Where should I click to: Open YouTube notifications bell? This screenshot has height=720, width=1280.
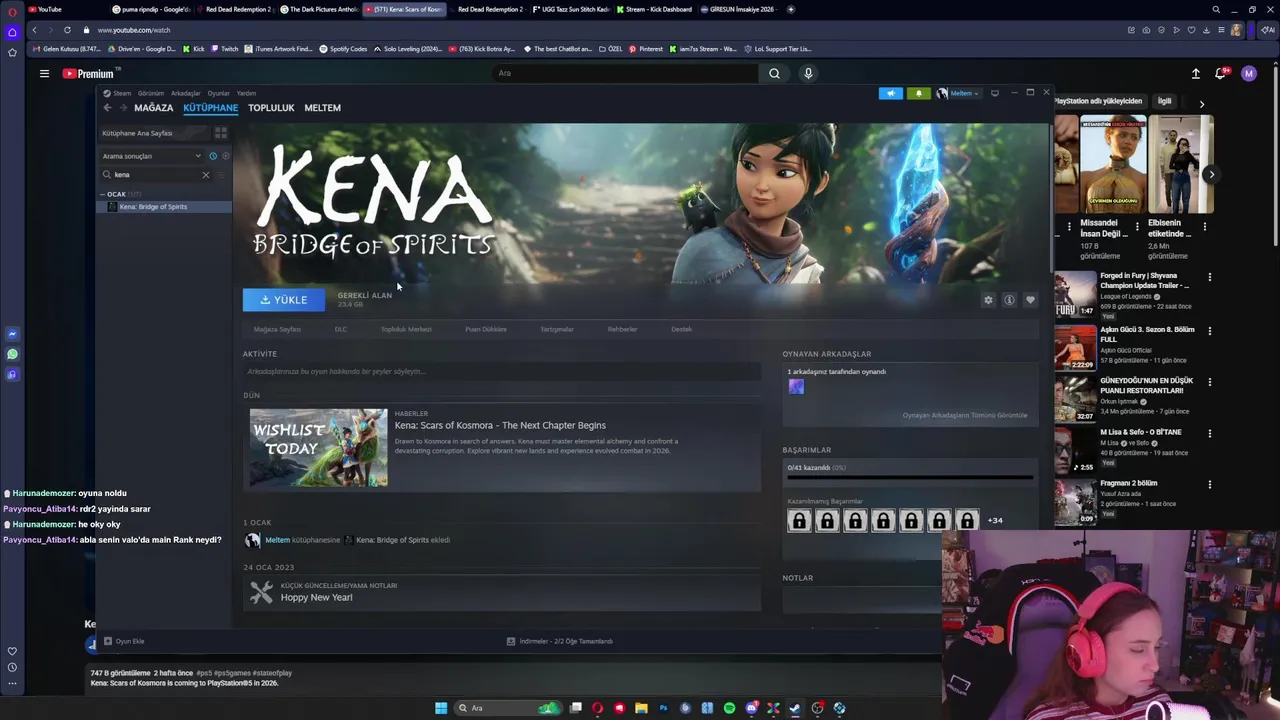[1221, 73]
